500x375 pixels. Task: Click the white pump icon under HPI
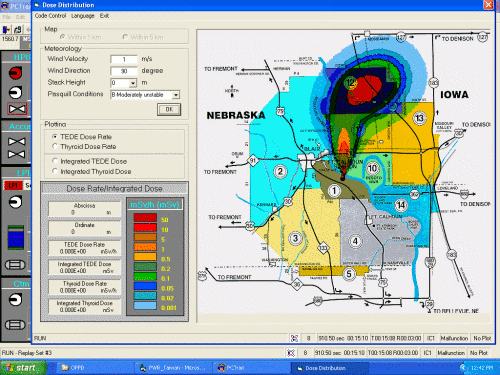15,92
